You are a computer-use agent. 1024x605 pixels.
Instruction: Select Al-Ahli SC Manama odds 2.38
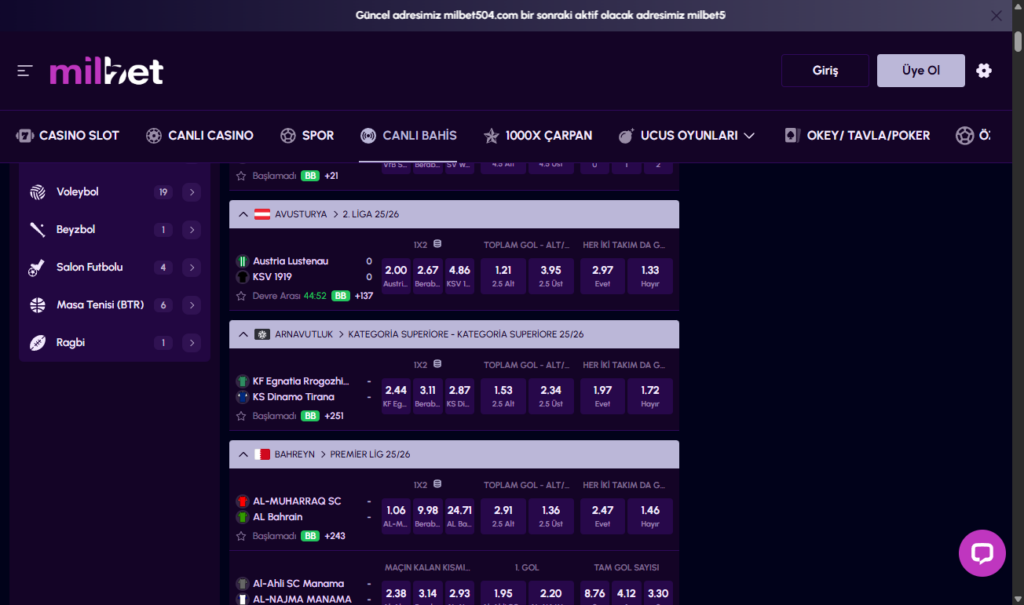396,594
